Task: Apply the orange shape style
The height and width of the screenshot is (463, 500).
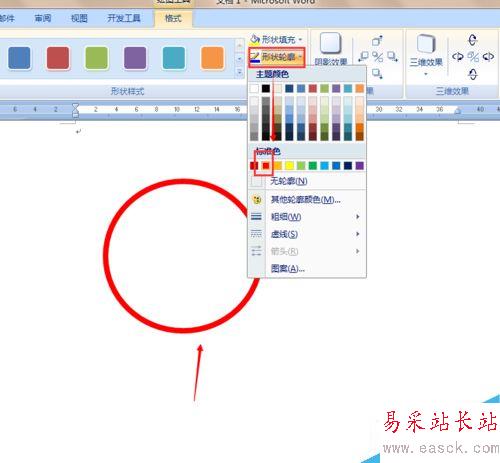Action: point(212,58)
